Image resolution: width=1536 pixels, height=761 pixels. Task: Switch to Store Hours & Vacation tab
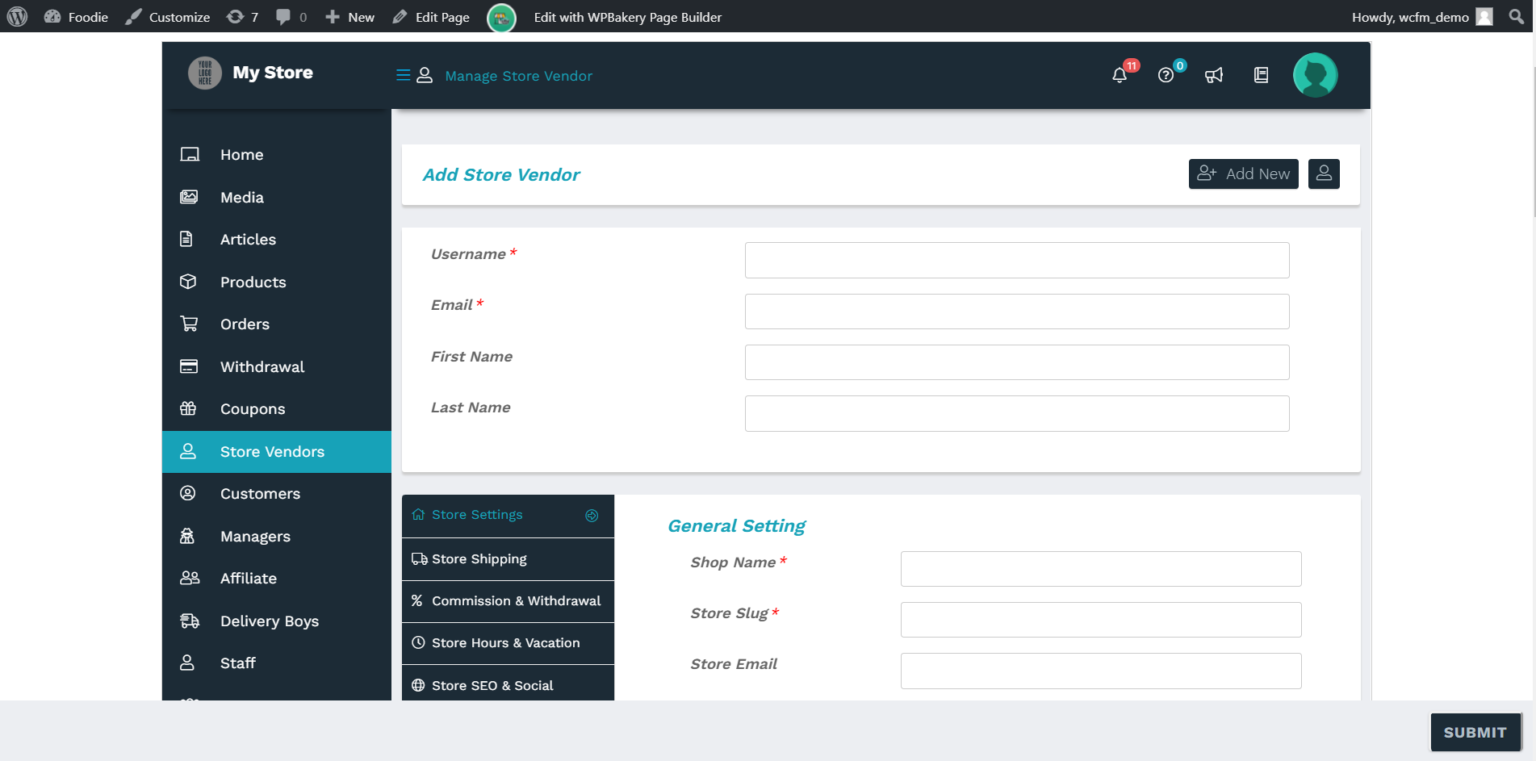pos(508,643)
